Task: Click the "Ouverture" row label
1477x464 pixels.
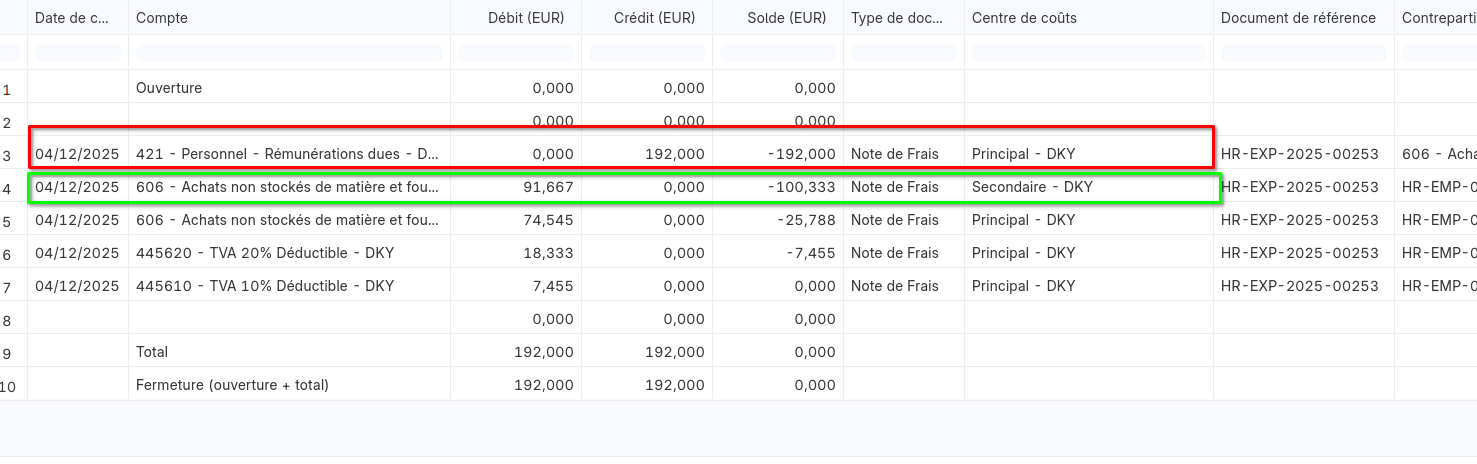Action: tap(169, 88)
